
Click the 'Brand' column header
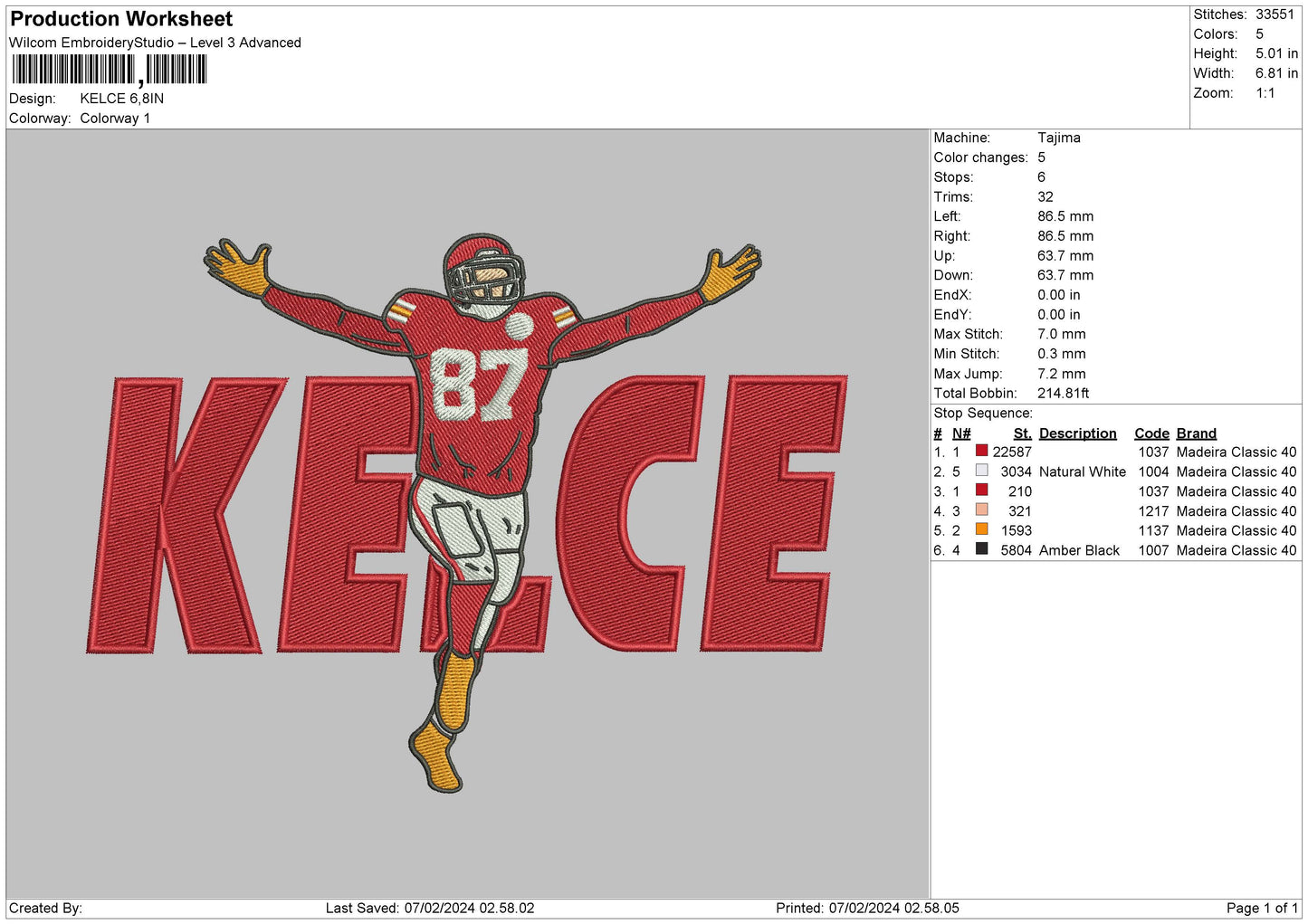(x=1197, y=433)
